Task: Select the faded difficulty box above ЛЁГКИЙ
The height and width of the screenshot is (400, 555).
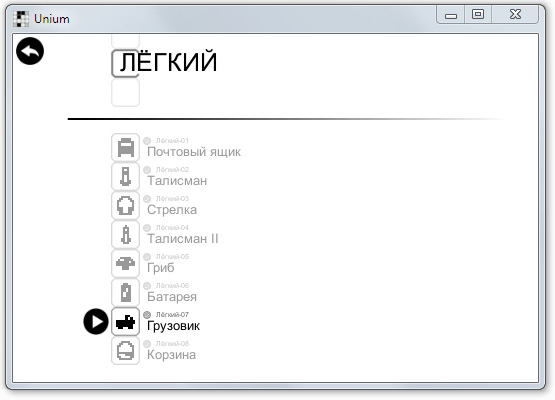Action: [125, 41]
